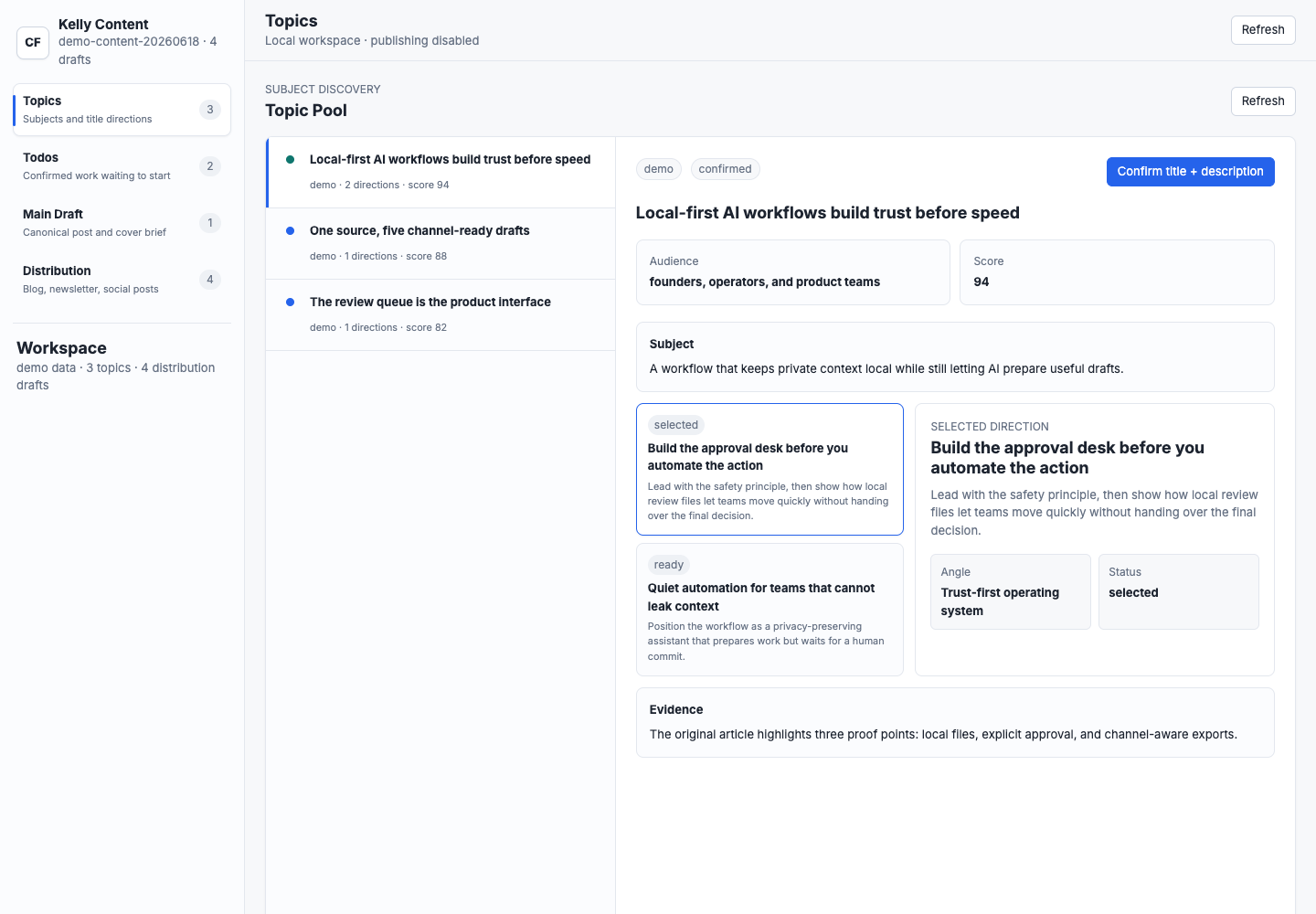Choose the 'Quiet automation for teams' direction card
The image size is (1316, 914).
coord(769,610)
